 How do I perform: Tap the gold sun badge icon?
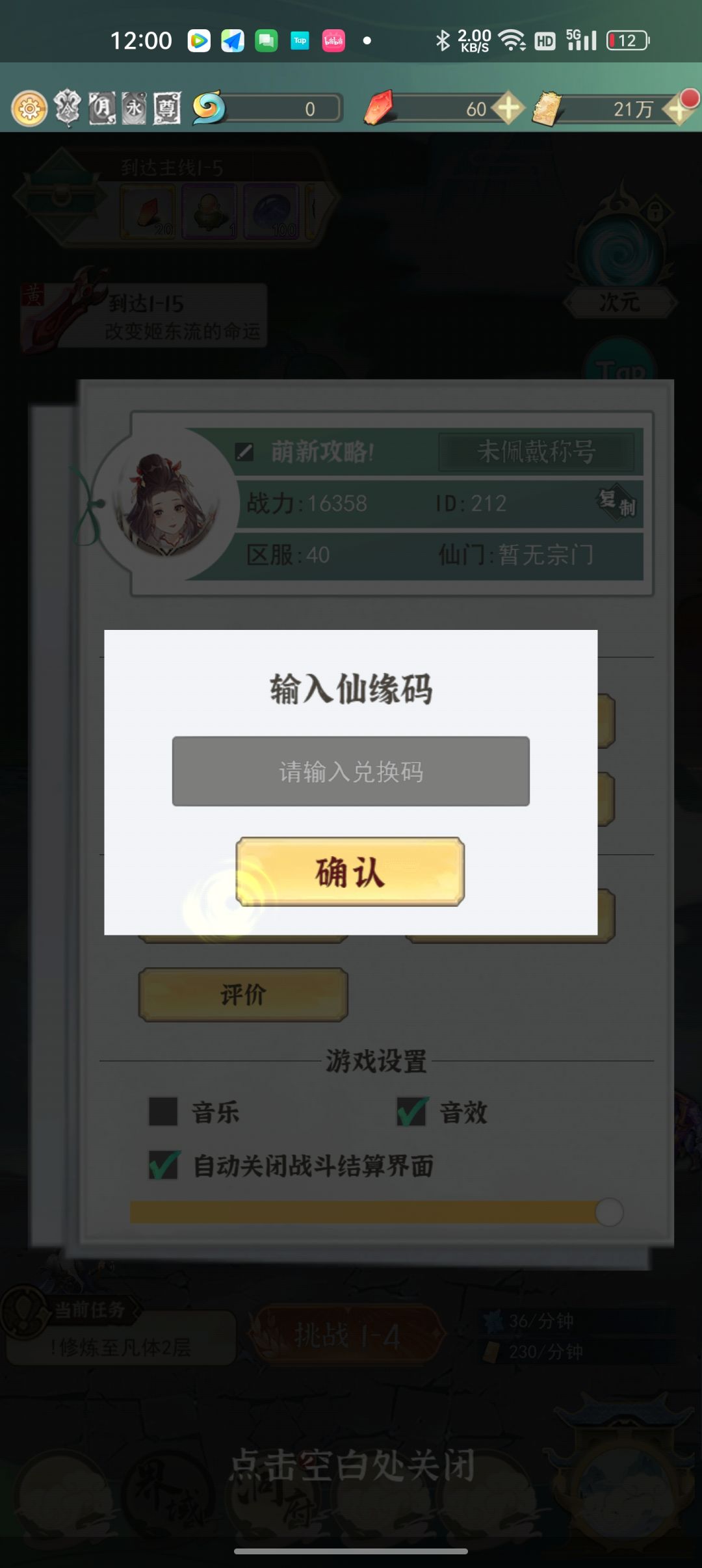pyautogui.click(x=29, y=109)
